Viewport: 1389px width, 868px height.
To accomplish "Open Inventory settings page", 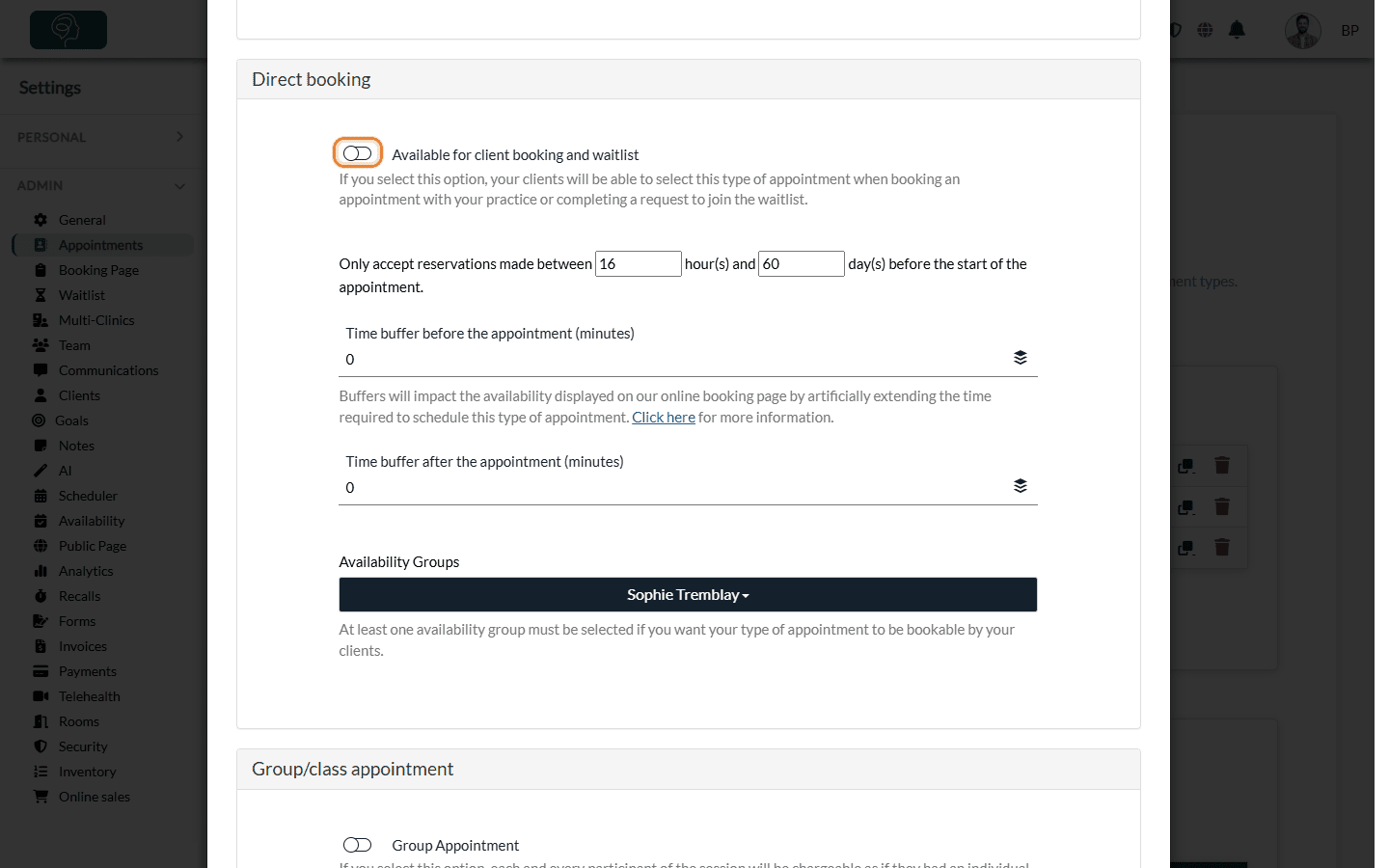I will coord(87,772).
